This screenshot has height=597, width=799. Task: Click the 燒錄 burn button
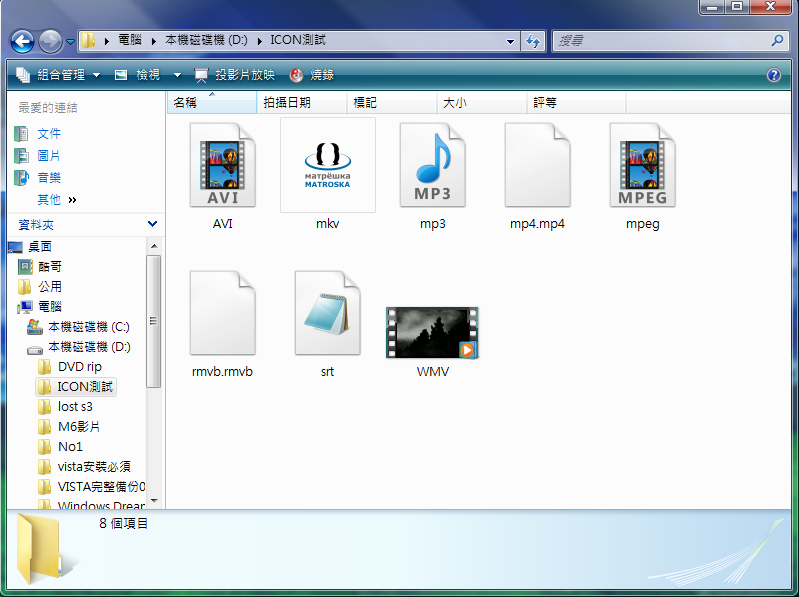pyautogui.click(x=312, y=75)
